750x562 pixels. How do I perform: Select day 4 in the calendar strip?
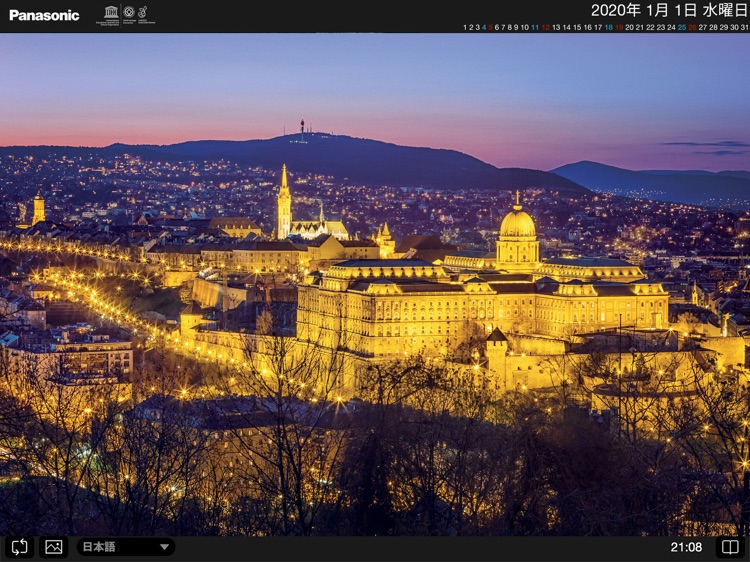pos(484,27)
